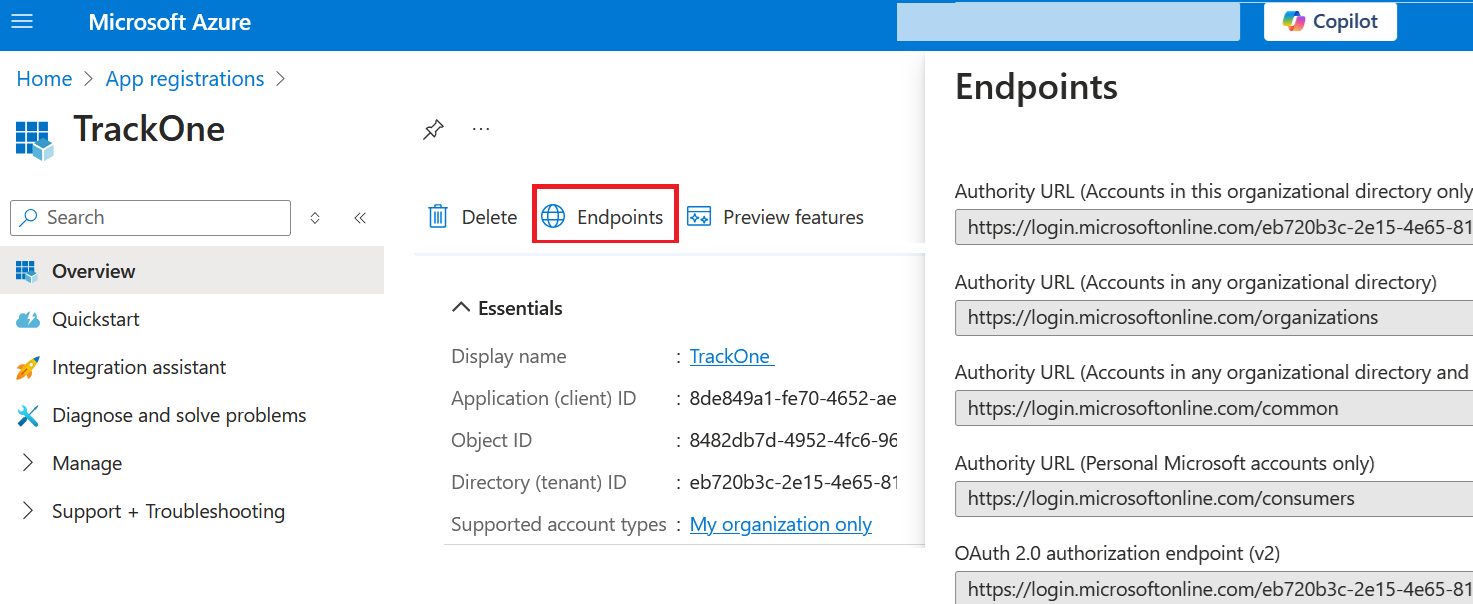Click the top global search bar
The height and width of the screenshot is (604, 1473).
pyautogui.click(x=1068, y=22)
